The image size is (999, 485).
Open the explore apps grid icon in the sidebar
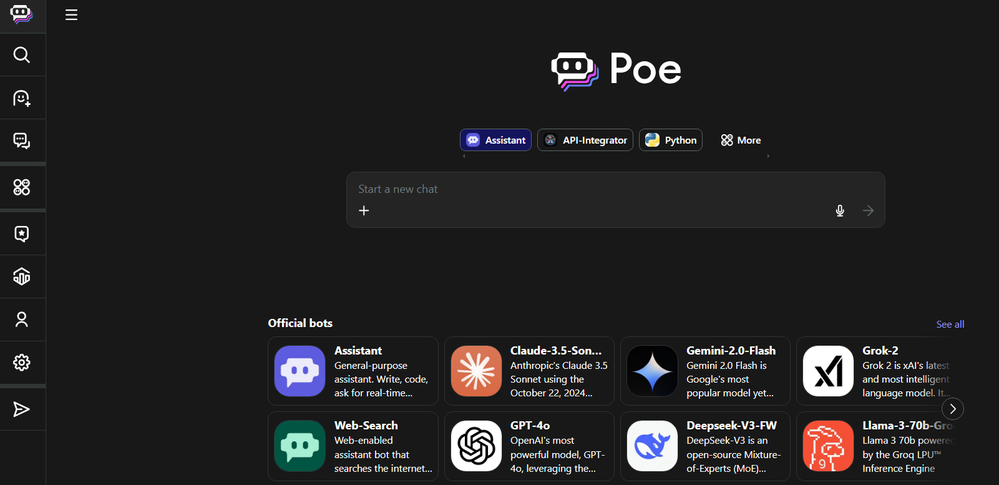[22, 187]
